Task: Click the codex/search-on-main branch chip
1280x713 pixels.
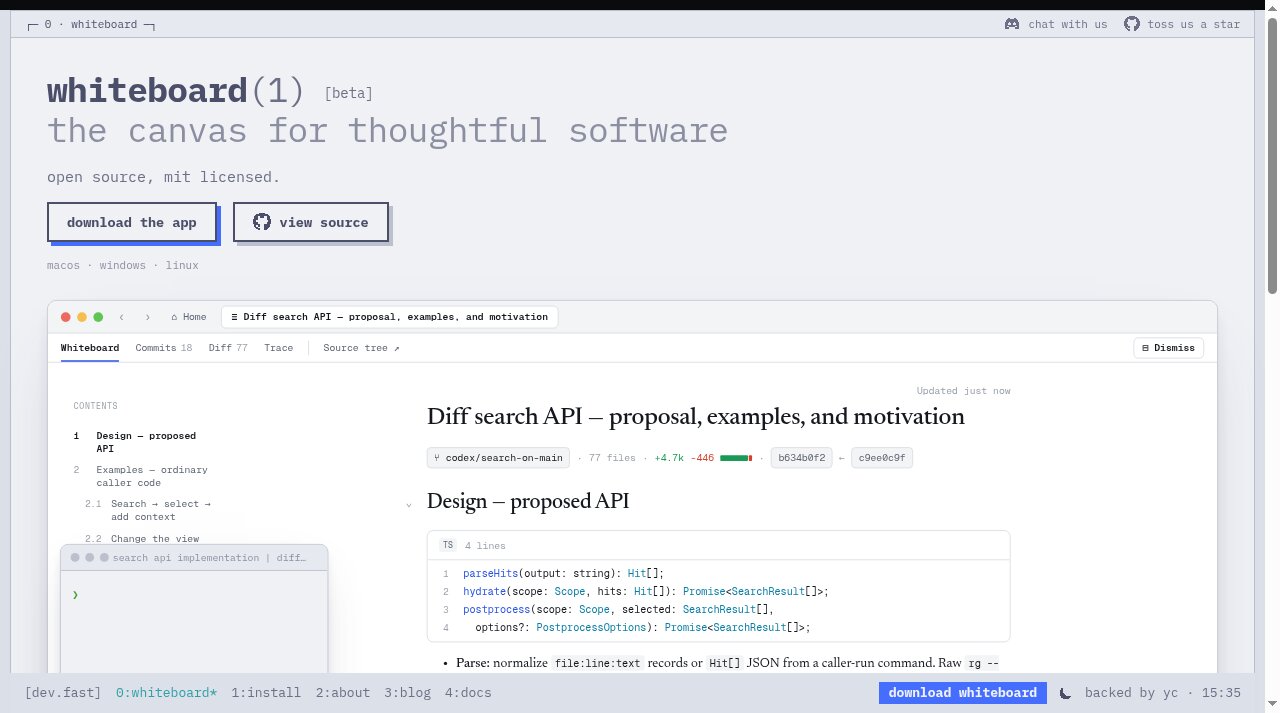Action: [x=498, y=458]
